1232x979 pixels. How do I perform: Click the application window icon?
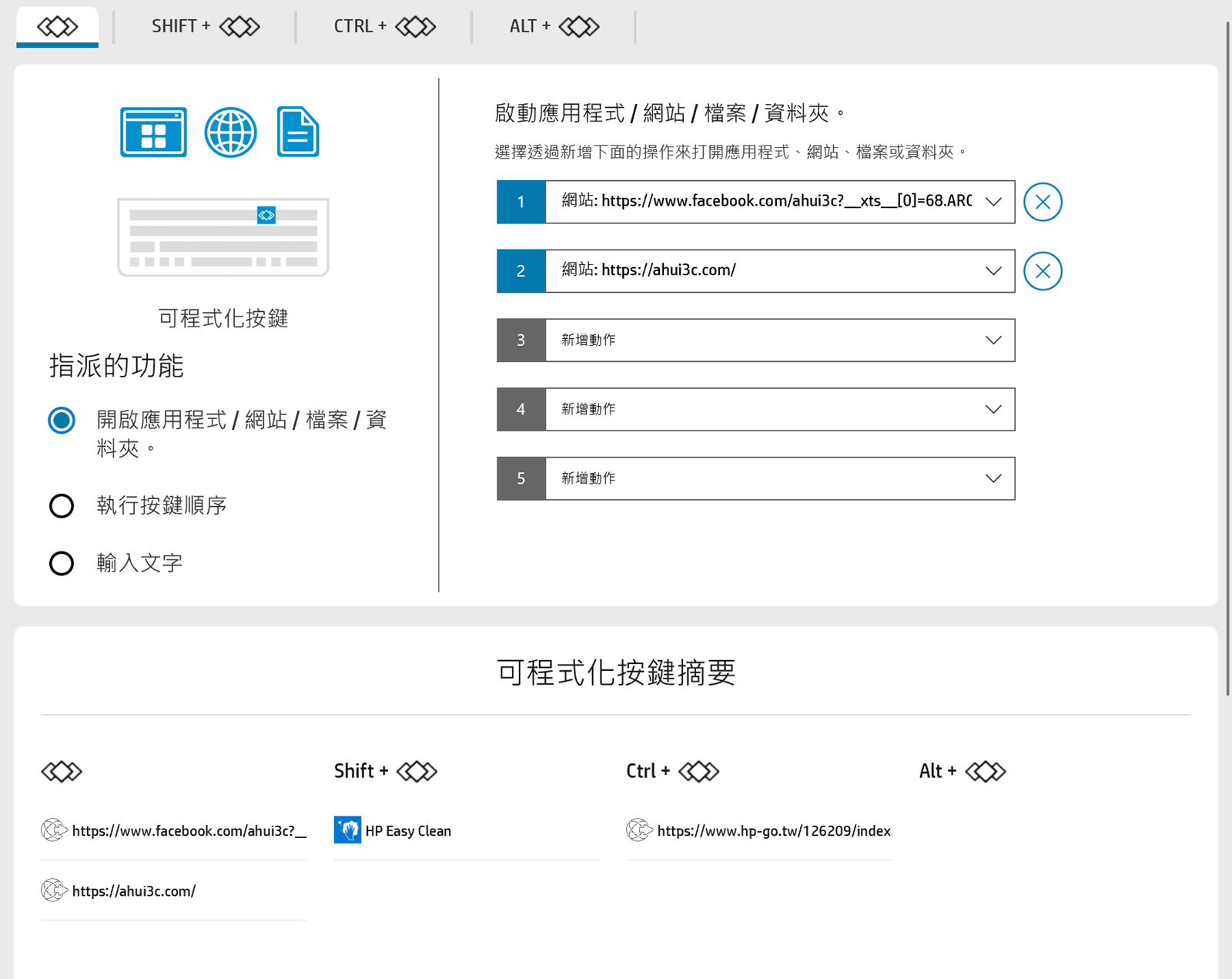coord(153,132)
